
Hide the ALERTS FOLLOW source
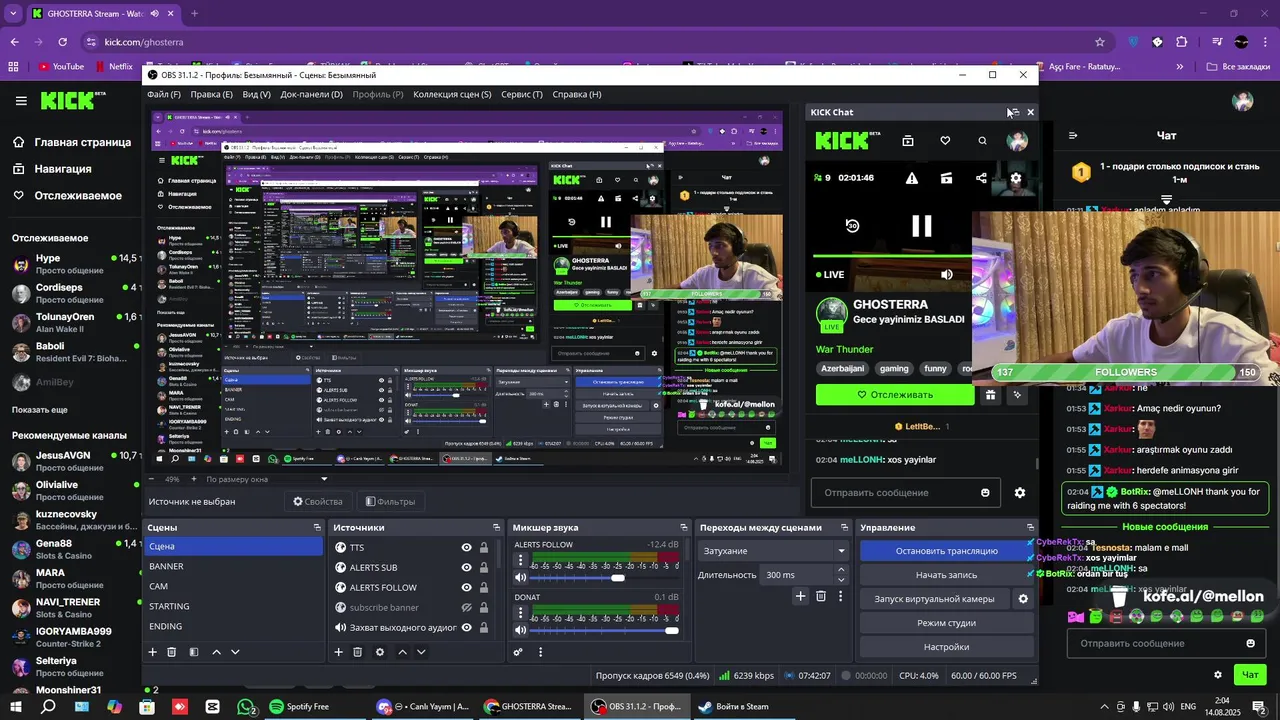click(x=466, y=588)
